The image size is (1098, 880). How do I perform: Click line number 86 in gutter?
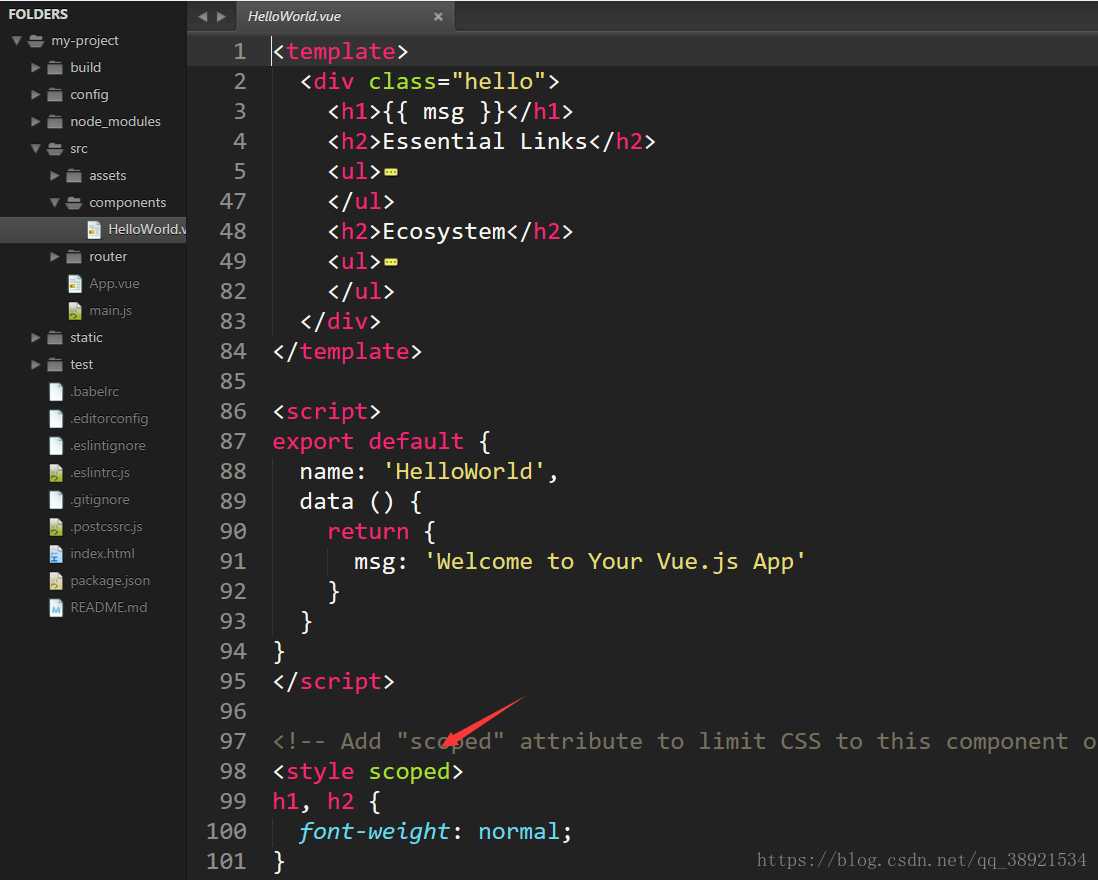232,412
